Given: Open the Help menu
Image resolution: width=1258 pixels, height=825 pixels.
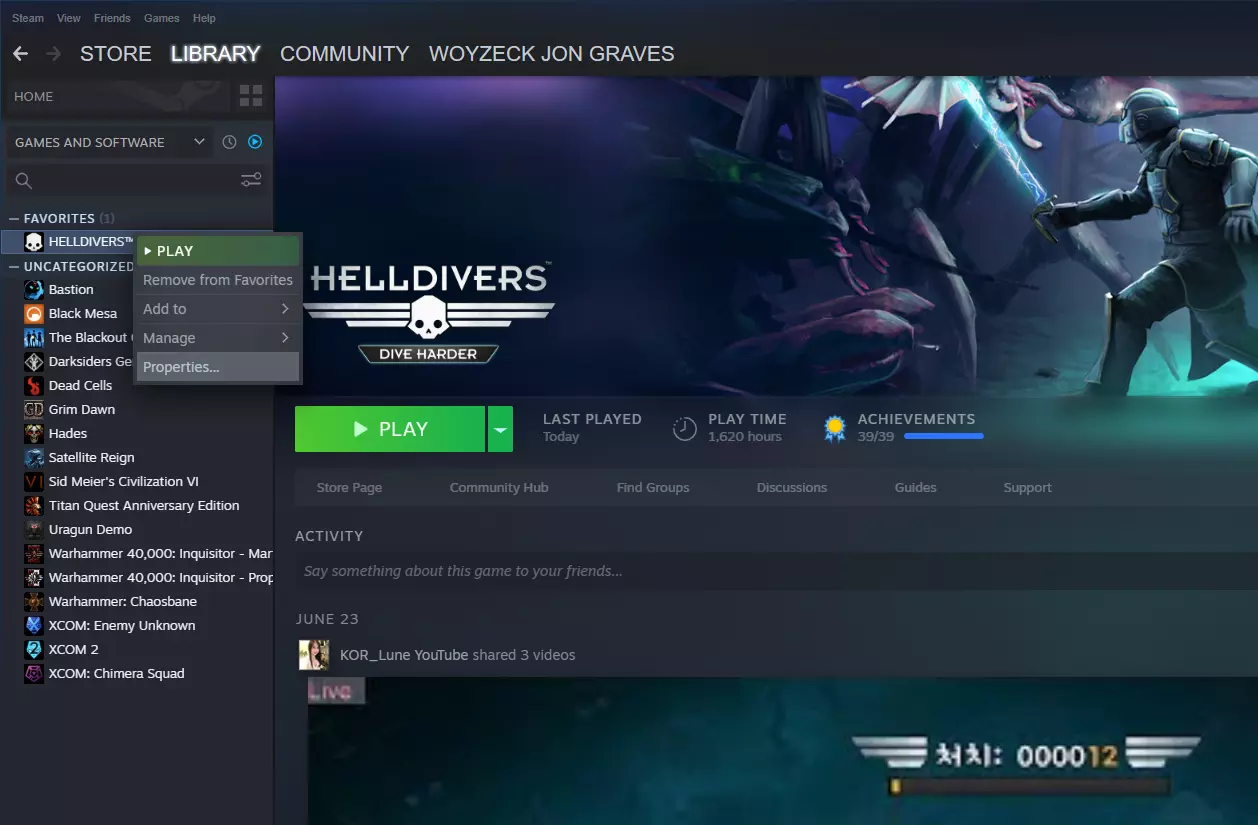Looking at the screenshot, I should (x=204, y=18).
